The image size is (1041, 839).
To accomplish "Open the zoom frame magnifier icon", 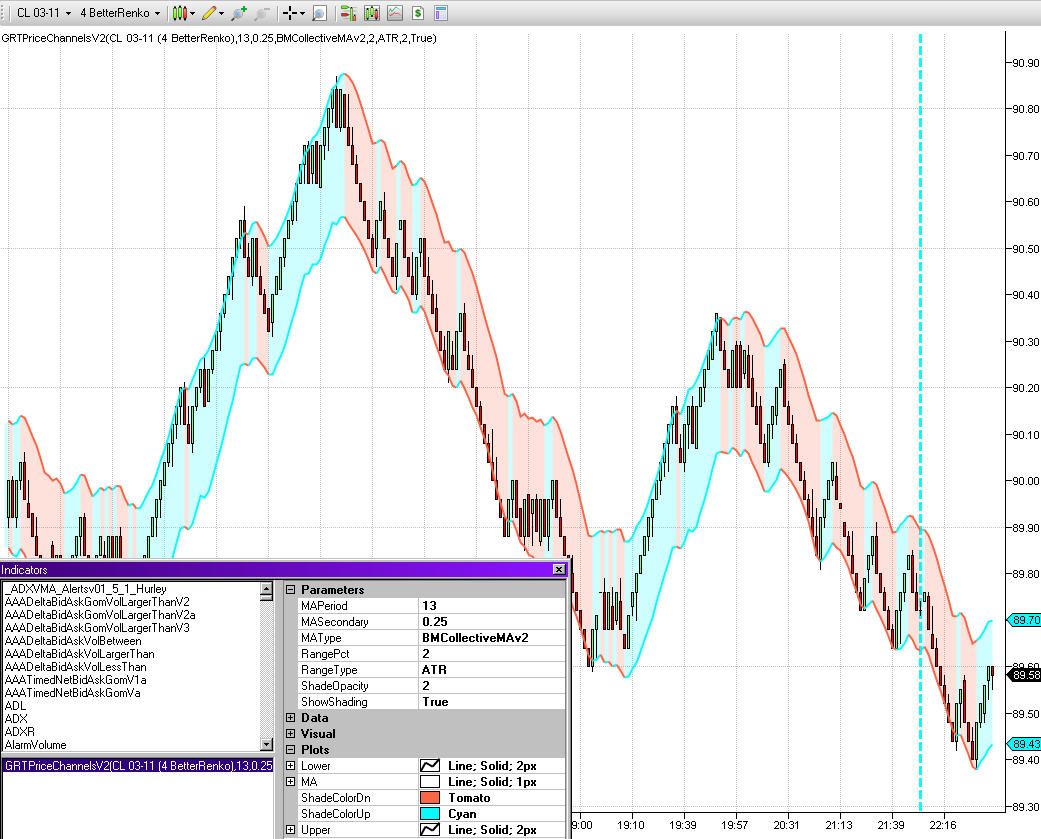I will [x=319, y=13].
